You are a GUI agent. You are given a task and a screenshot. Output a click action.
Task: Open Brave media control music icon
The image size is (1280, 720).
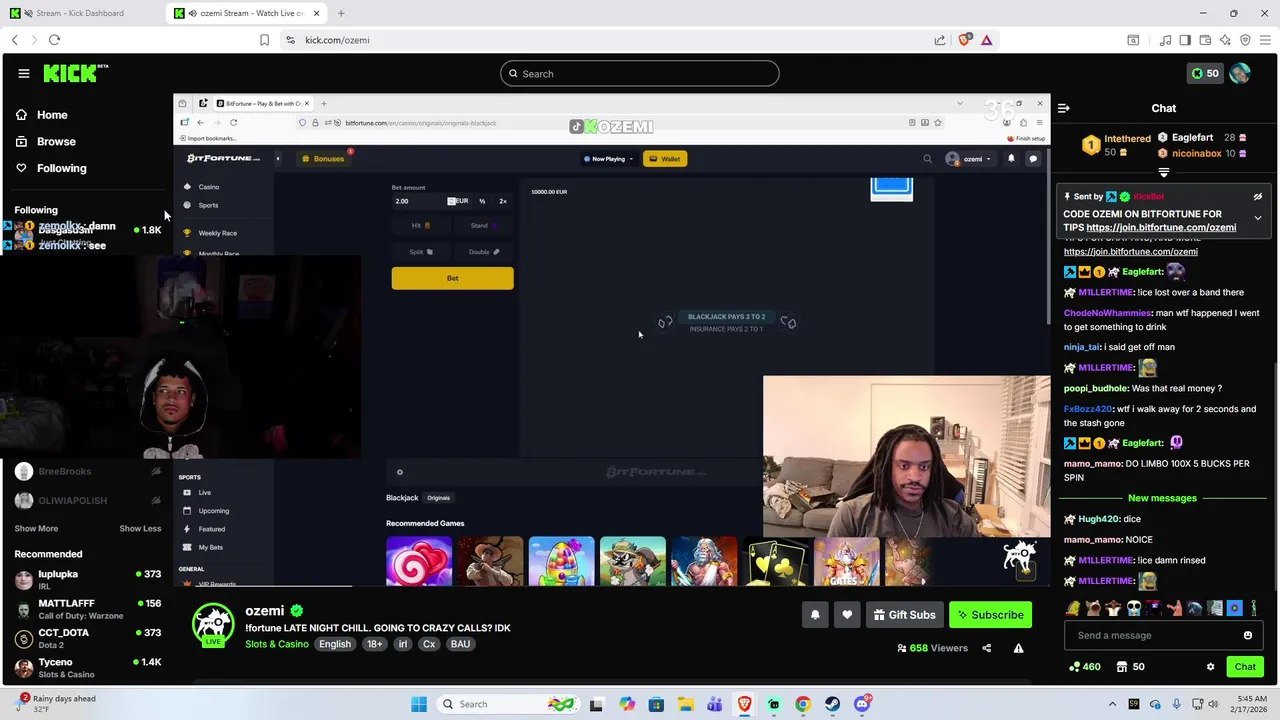pyautogui.click(x=1165, y=40)
